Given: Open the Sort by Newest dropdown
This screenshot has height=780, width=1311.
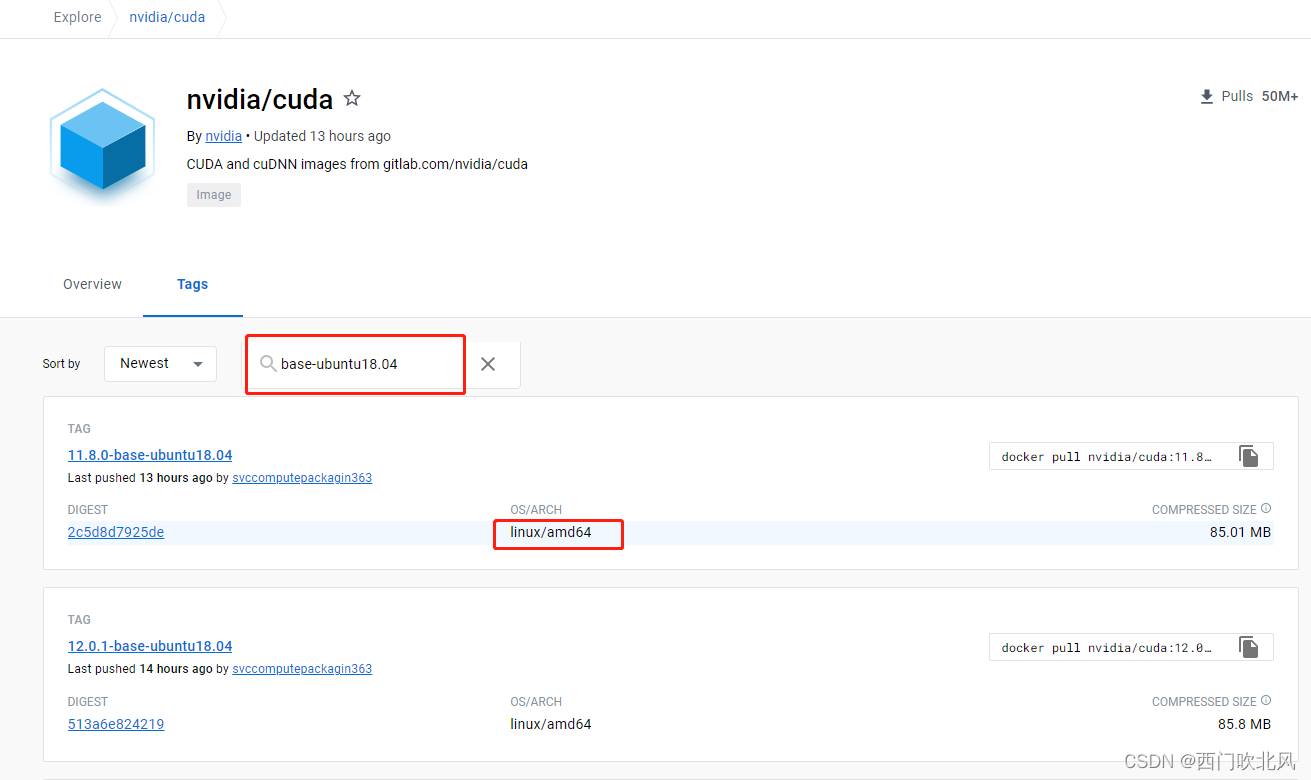Looking at the screenshot, I should 160,364.
